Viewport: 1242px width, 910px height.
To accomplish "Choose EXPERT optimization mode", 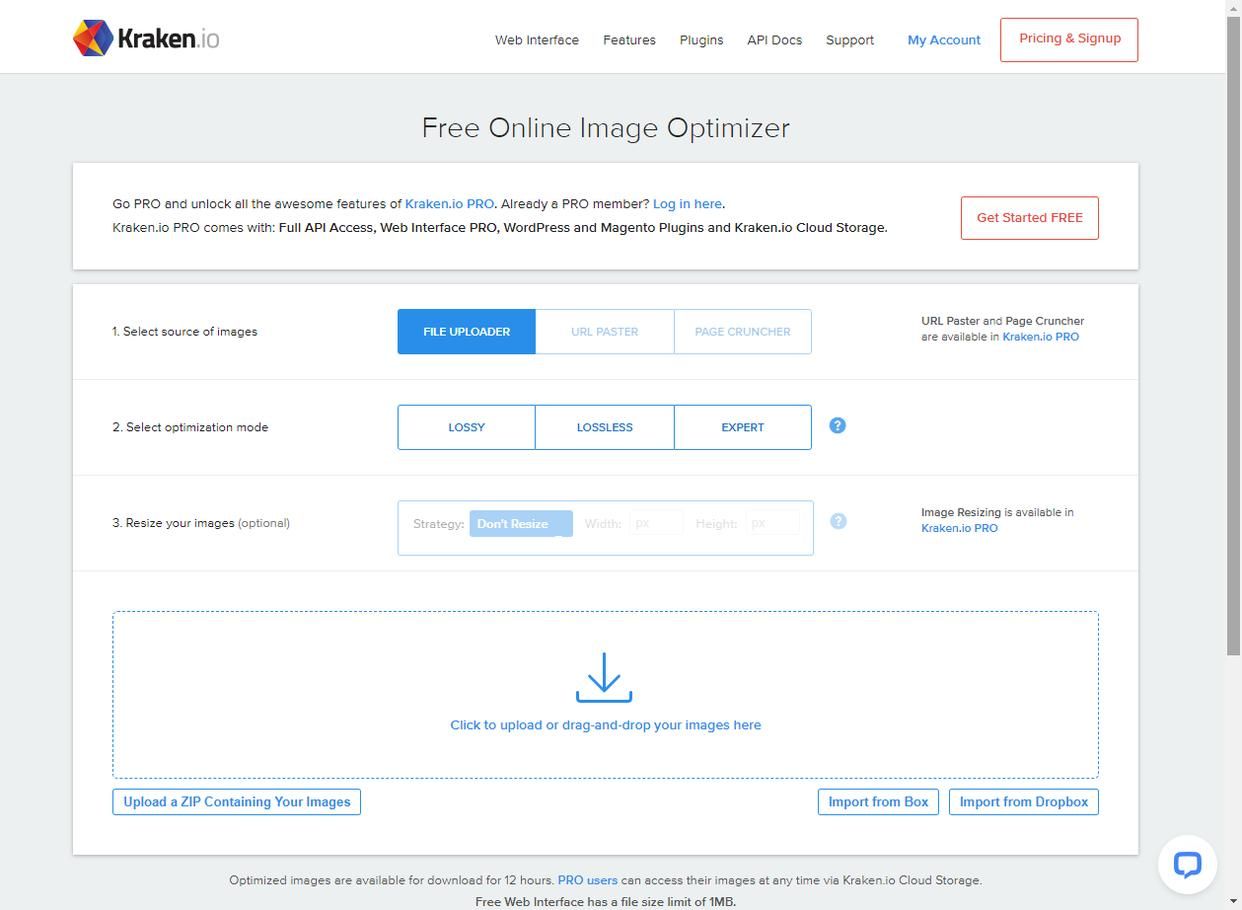I will 743,427.
